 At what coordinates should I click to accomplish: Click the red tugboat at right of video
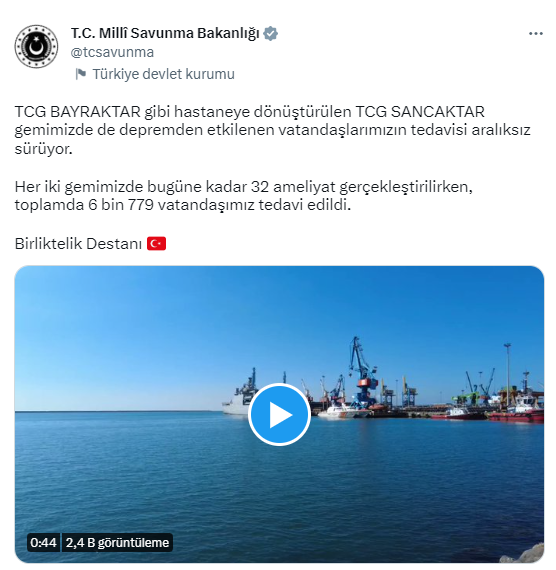coord(516,411)
